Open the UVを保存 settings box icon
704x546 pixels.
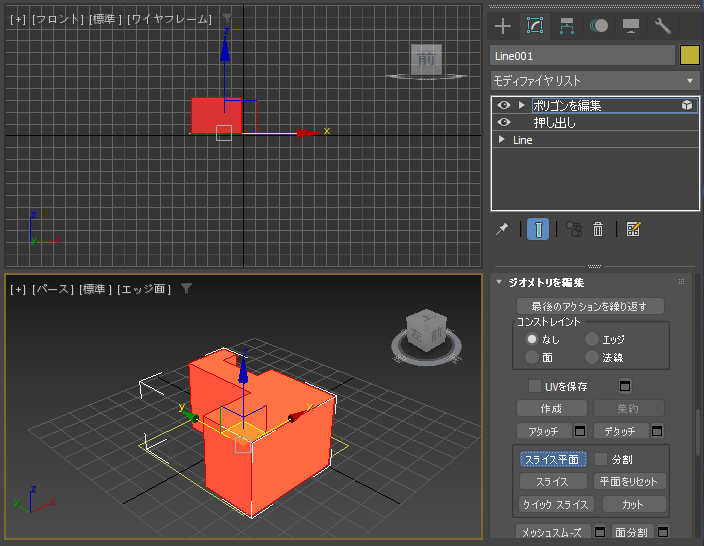pos(625,386)
